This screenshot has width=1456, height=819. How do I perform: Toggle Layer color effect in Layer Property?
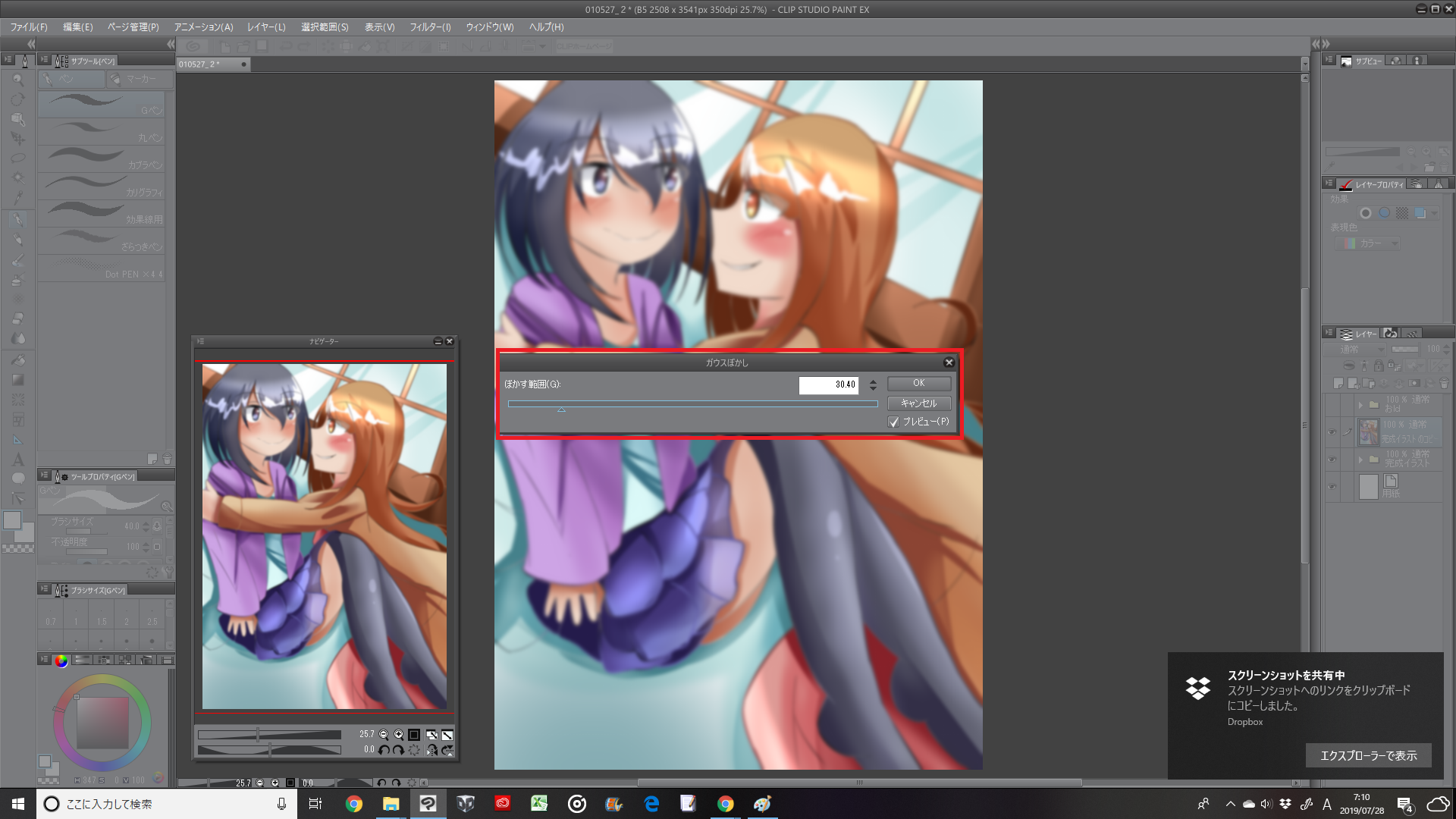click(x=1420, y=213)
